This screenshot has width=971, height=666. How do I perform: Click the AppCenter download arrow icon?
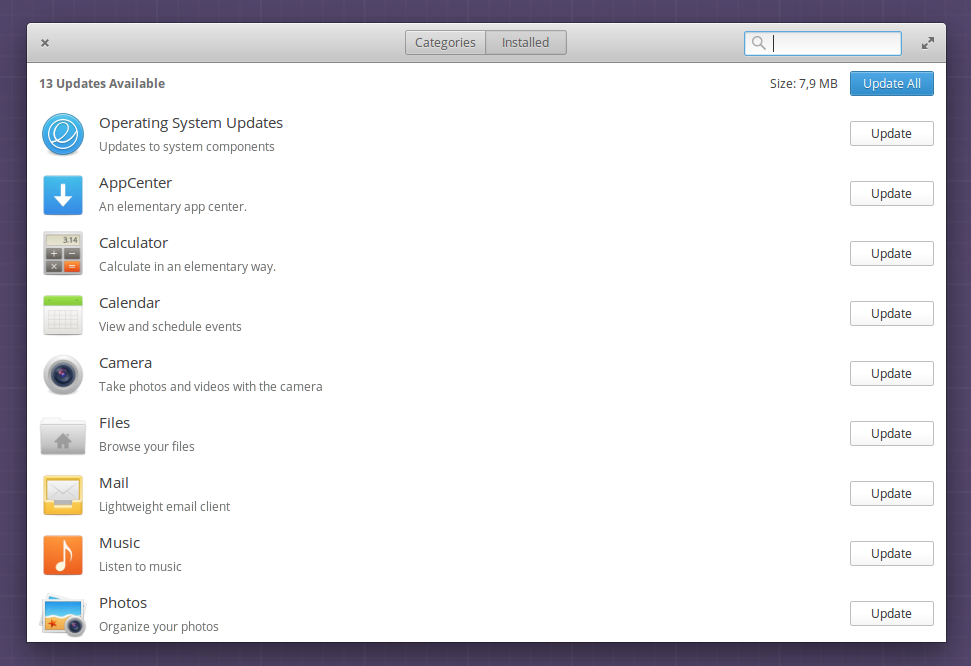(63, 195)
